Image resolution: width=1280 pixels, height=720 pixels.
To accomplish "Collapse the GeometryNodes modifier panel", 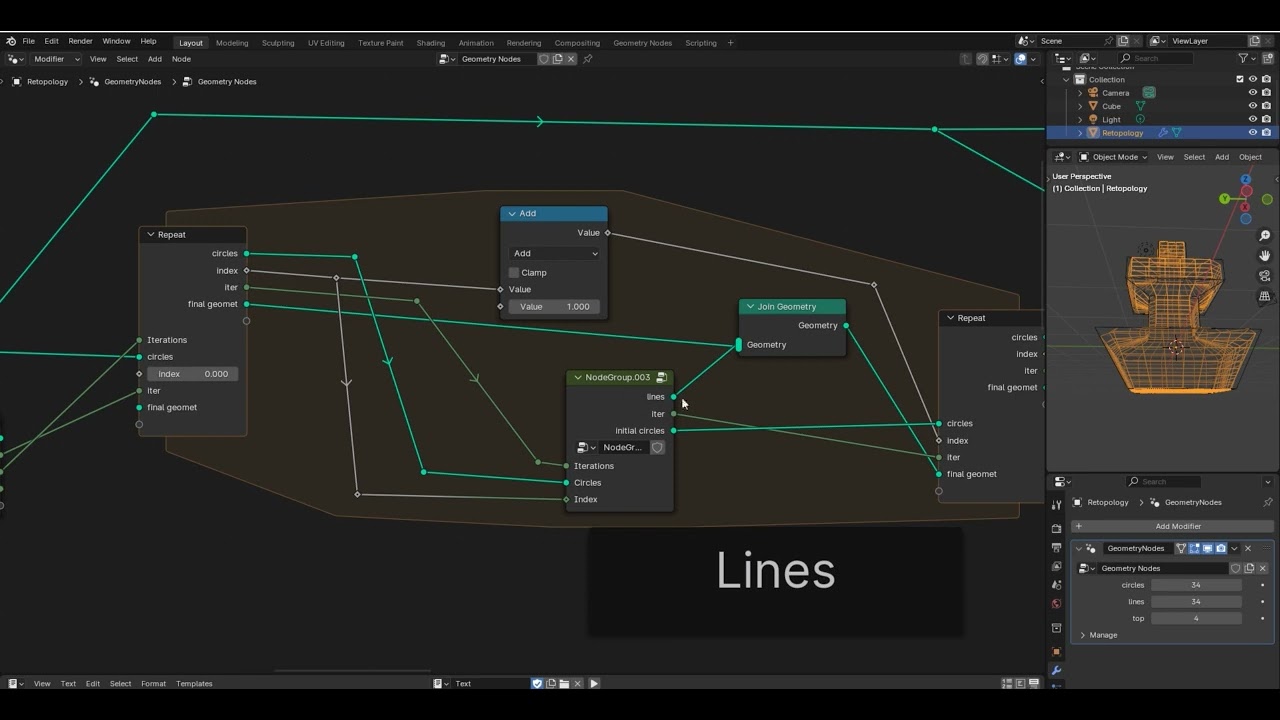I will pyautogui.click(x=1080, y=548).
